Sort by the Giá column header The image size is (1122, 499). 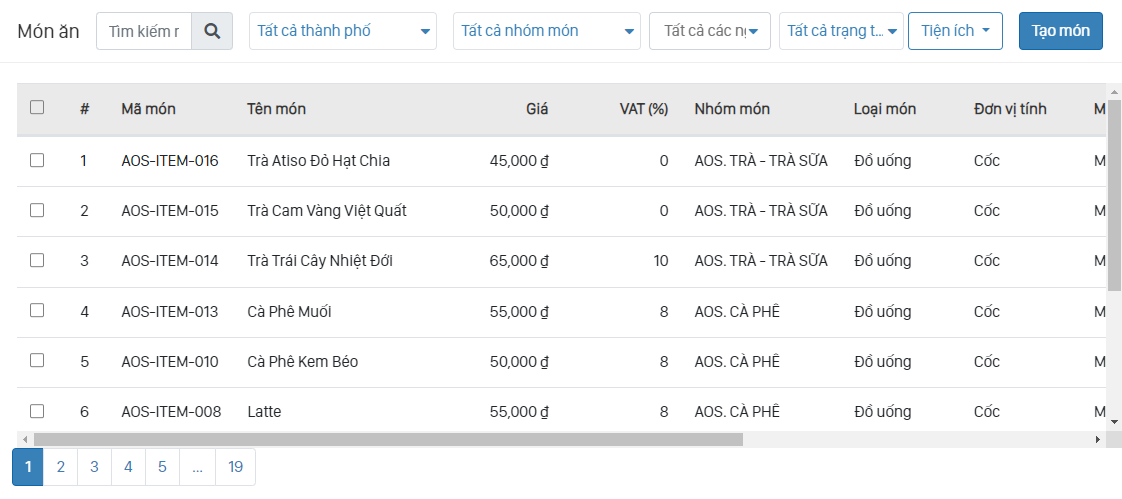pos(537,109)
